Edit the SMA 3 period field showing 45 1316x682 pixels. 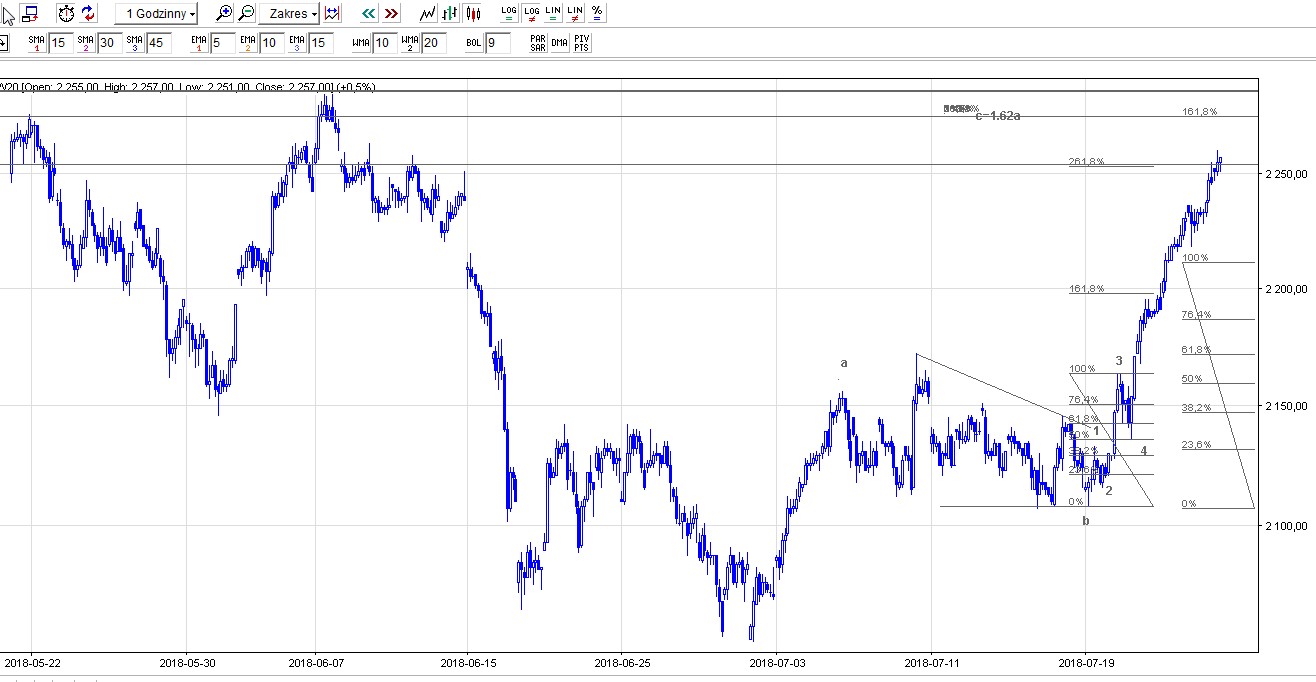pos(159,43)
